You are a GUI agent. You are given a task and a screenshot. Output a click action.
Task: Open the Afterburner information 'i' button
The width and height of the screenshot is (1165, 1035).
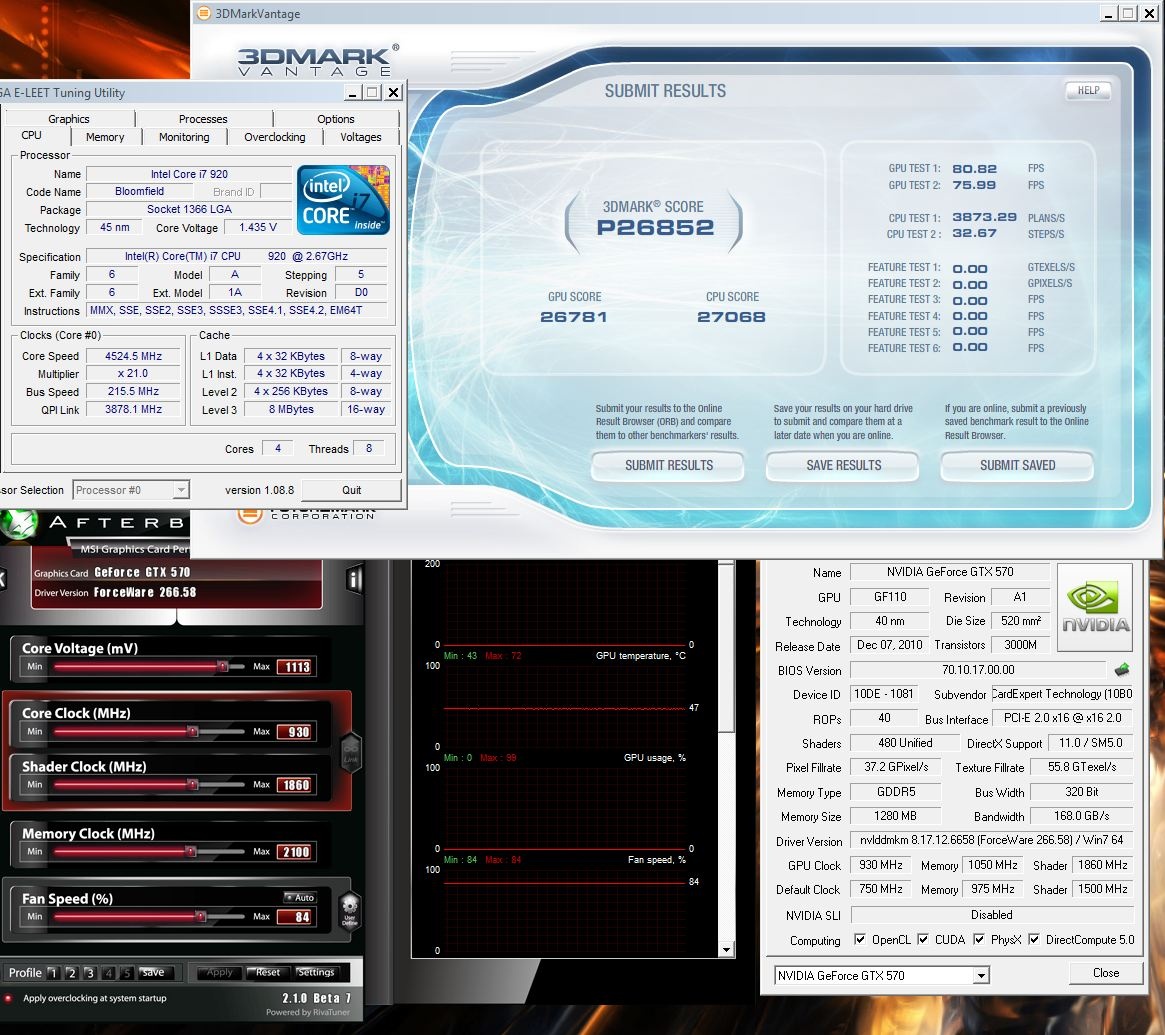click(x=354, y=580)
